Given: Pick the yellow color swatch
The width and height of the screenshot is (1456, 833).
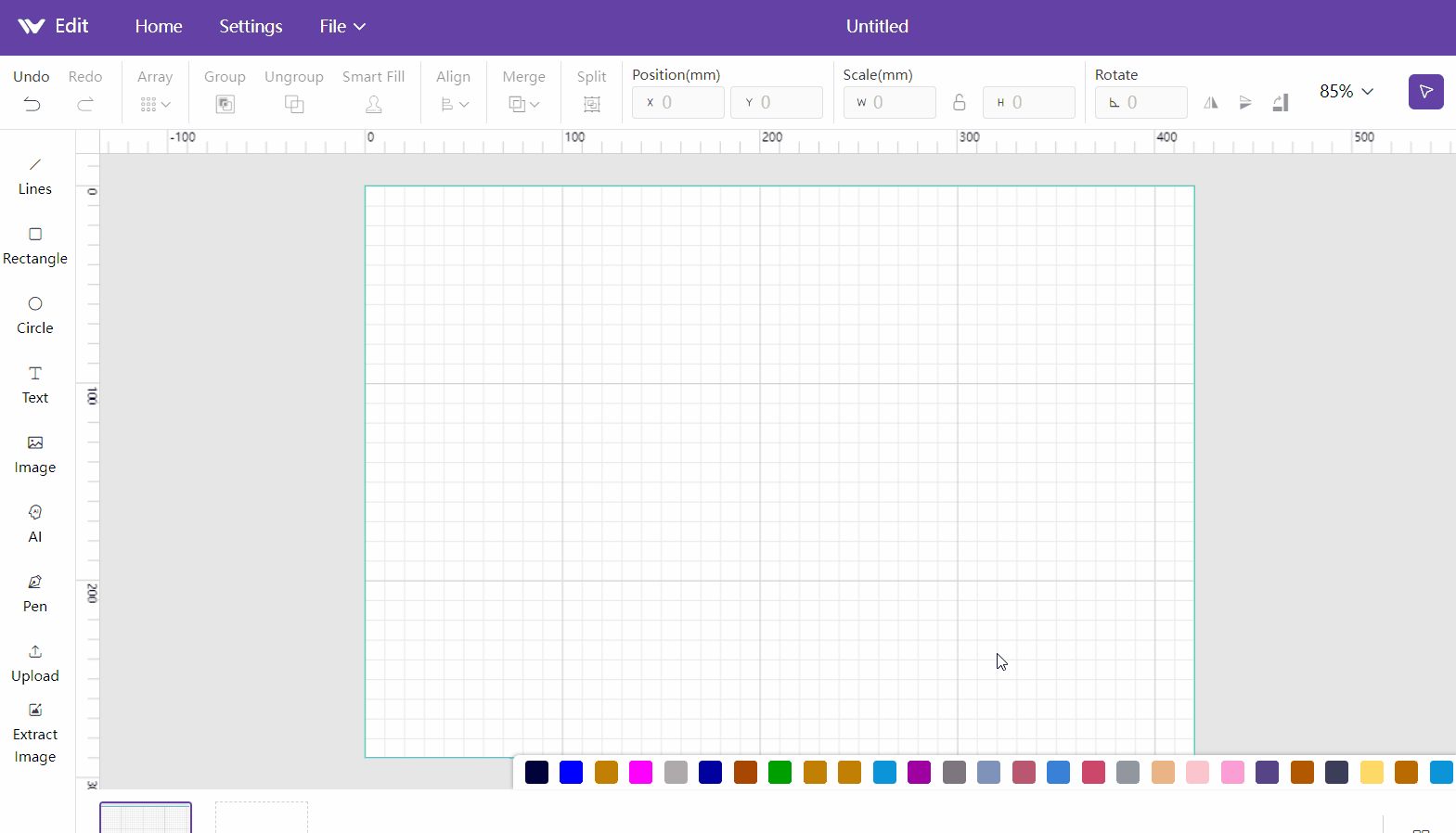Looking at the screenshot, I should 1372,772.
